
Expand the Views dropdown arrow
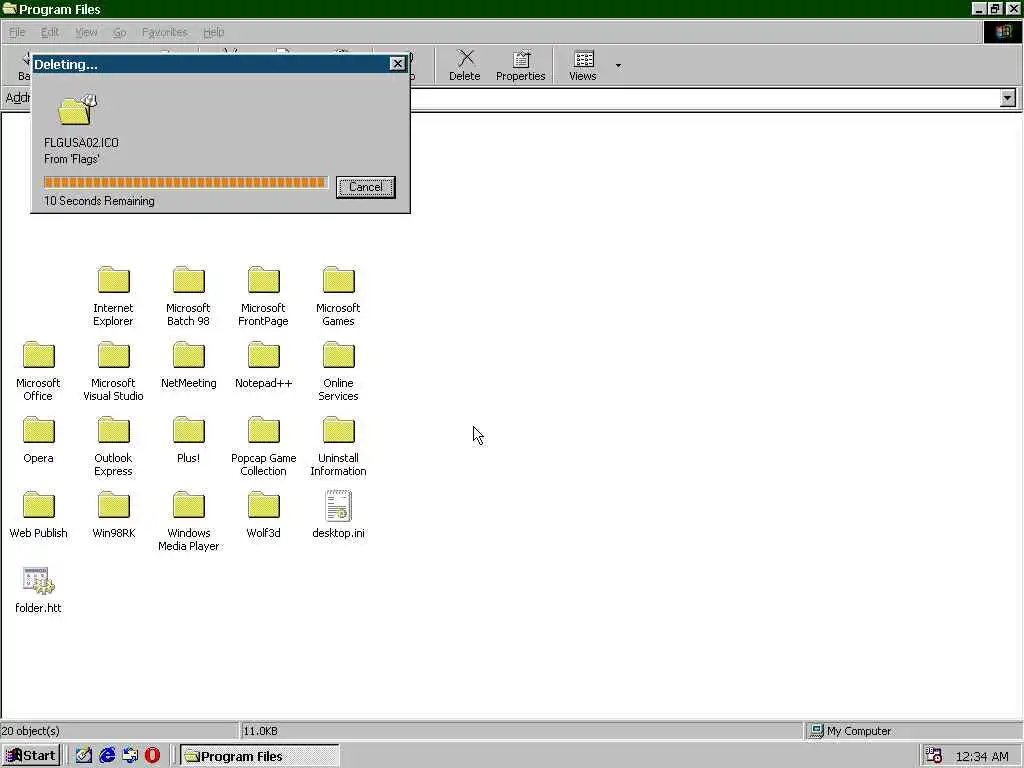pos(618,65)
